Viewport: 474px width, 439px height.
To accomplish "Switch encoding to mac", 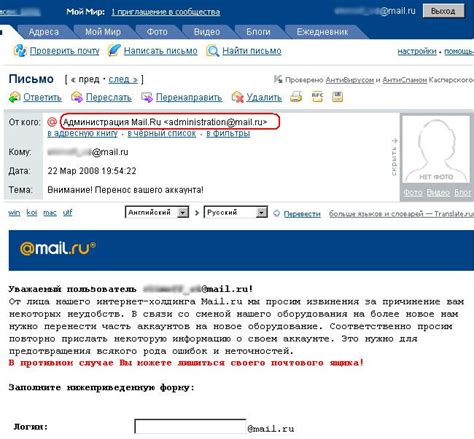I will [x=50, y=213].
